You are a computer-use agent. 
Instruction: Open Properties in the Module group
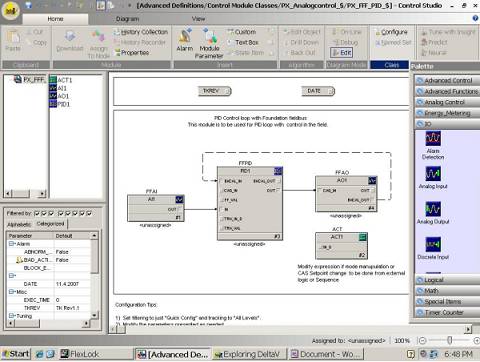[x=131, y=53]
